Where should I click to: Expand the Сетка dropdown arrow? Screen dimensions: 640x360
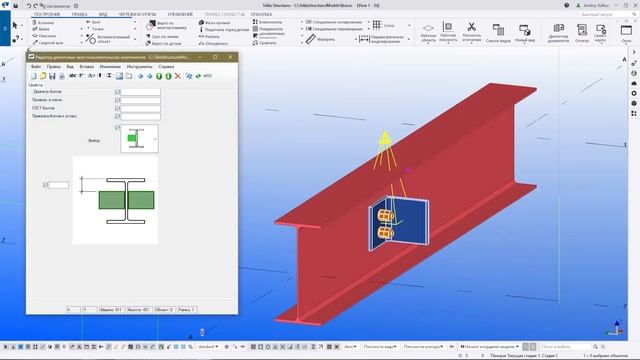pyautogui.click(x=409, y=25)
